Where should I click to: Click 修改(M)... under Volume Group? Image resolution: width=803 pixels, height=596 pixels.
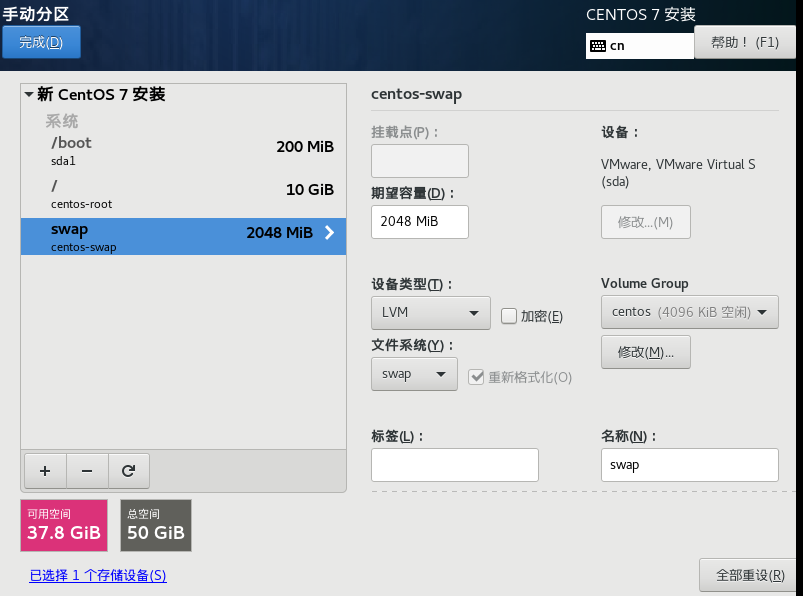645,352
